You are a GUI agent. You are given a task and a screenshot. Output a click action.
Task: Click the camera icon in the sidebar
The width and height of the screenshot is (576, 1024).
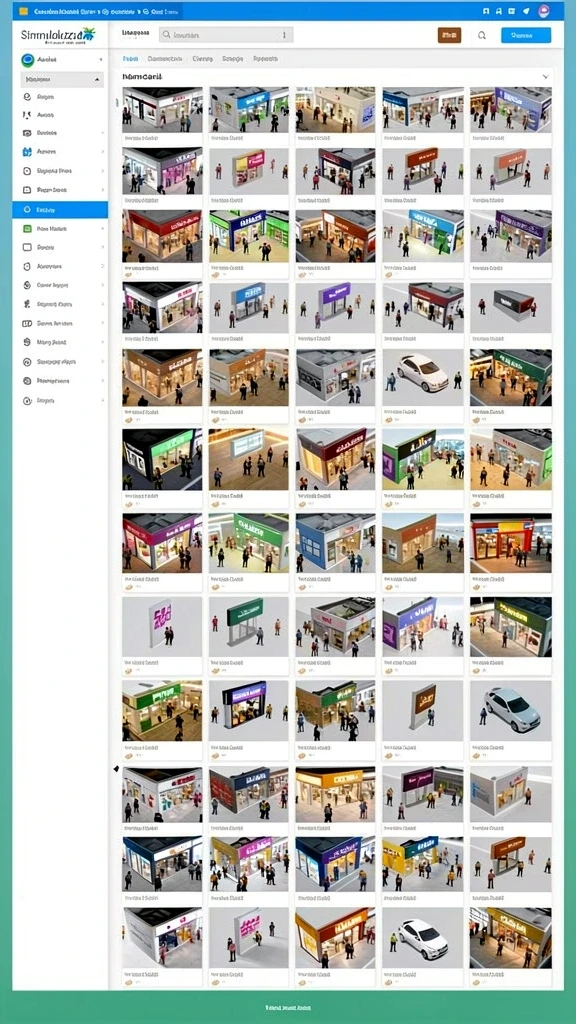click(27, 133)
